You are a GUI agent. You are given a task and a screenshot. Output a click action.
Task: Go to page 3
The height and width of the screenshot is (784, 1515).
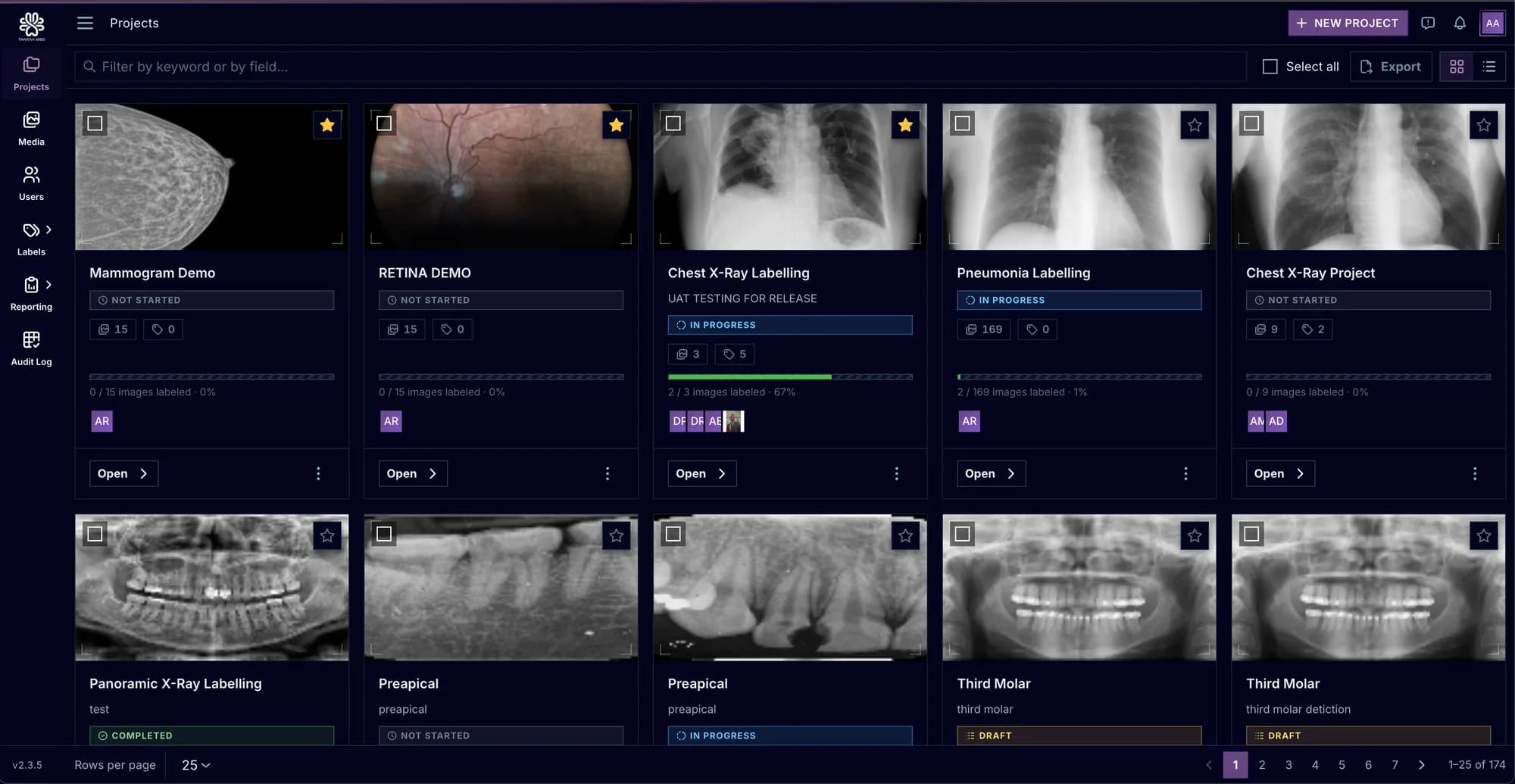click(1289, 765)
